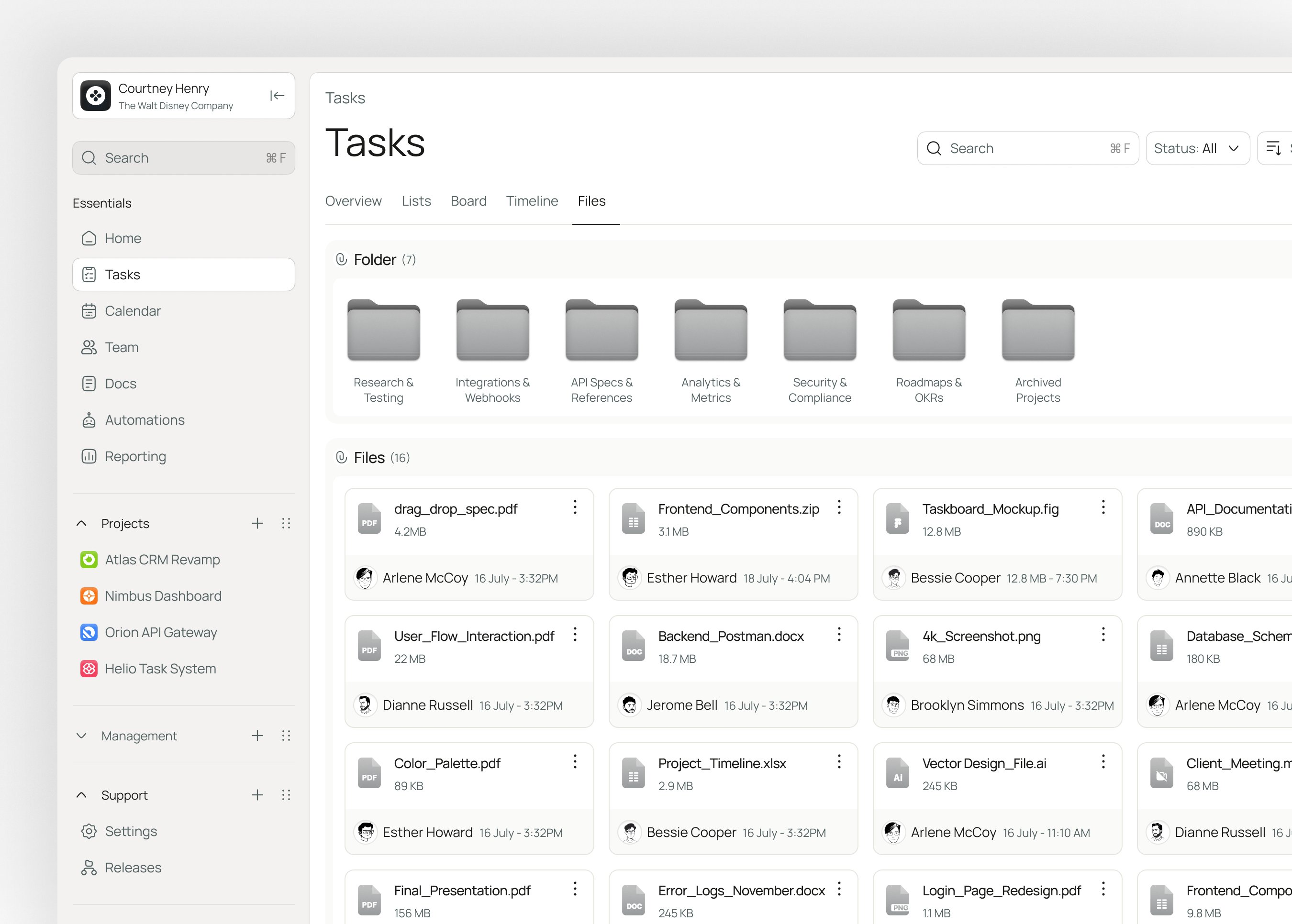Open the Reporting chart icon

[89, 457]
